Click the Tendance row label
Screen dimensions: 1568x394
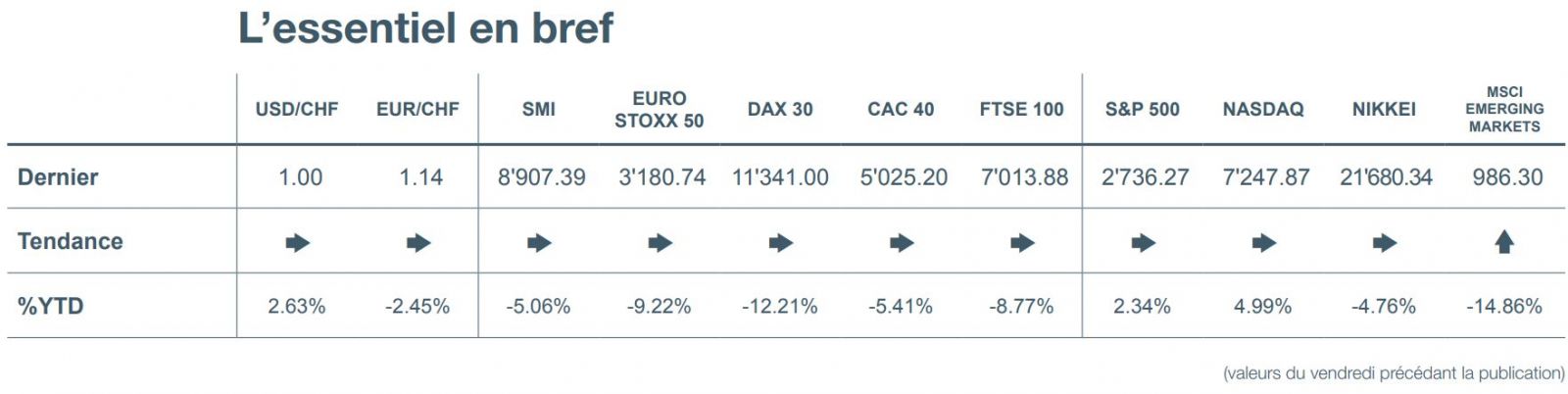click(x=71, y=241)
